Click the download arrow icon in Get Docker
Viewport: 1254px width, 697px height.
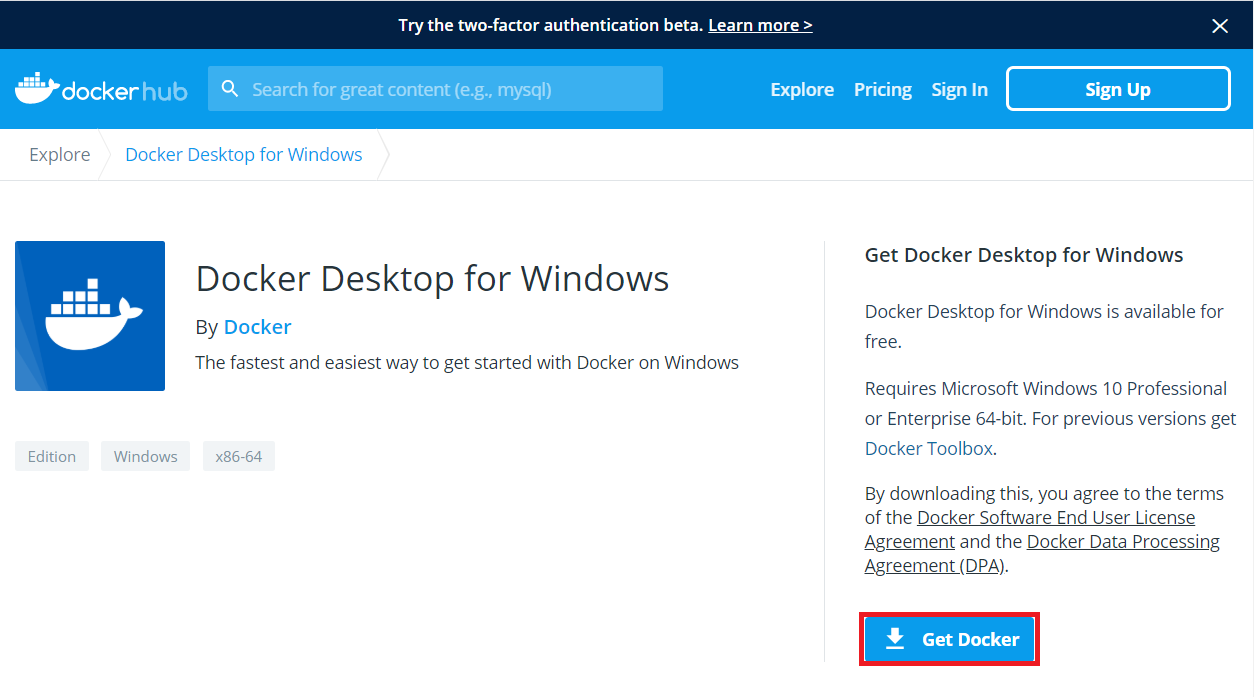click(895, 639)
